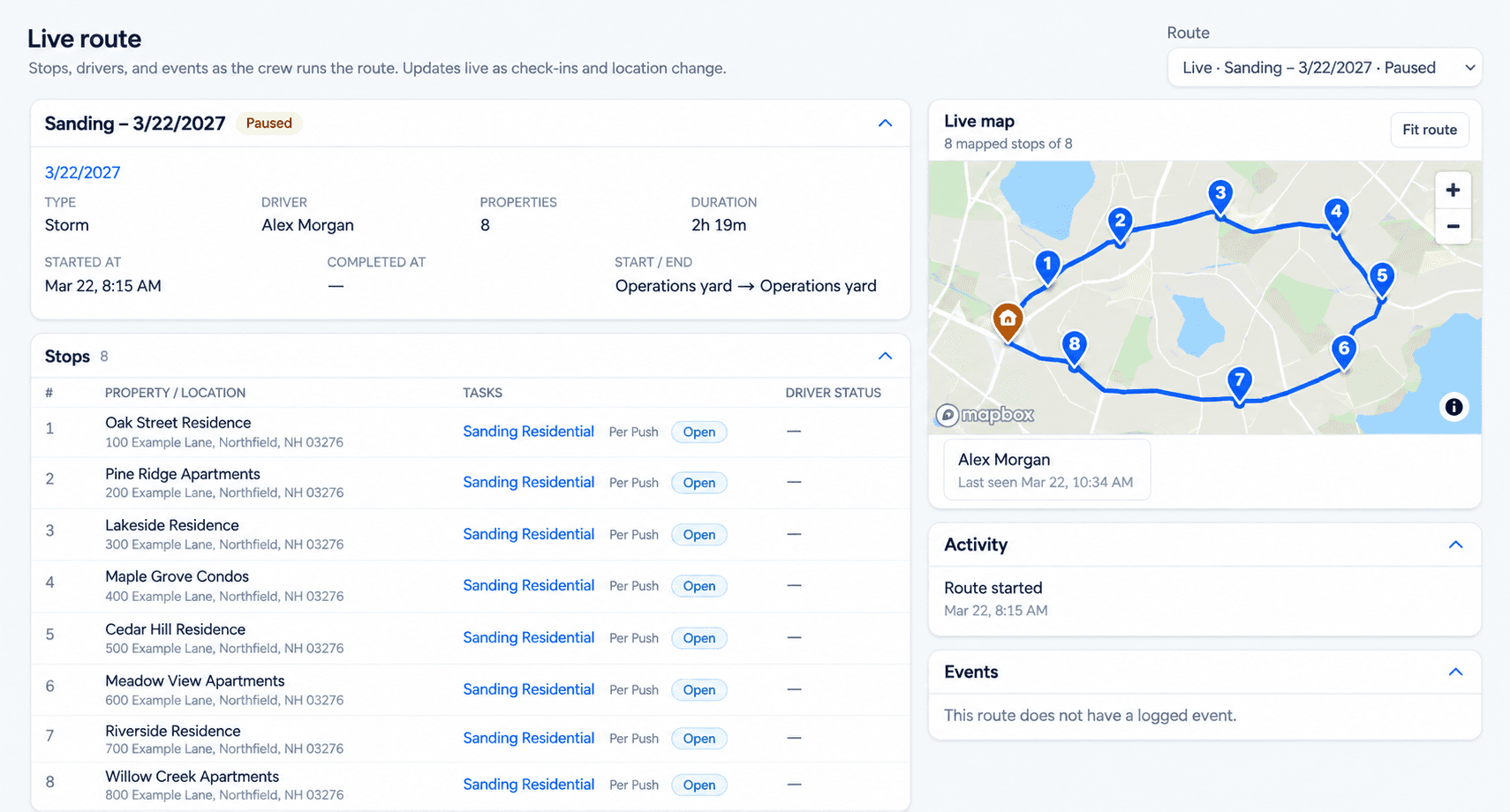Collapse the Activity panel

[1455, 545]
